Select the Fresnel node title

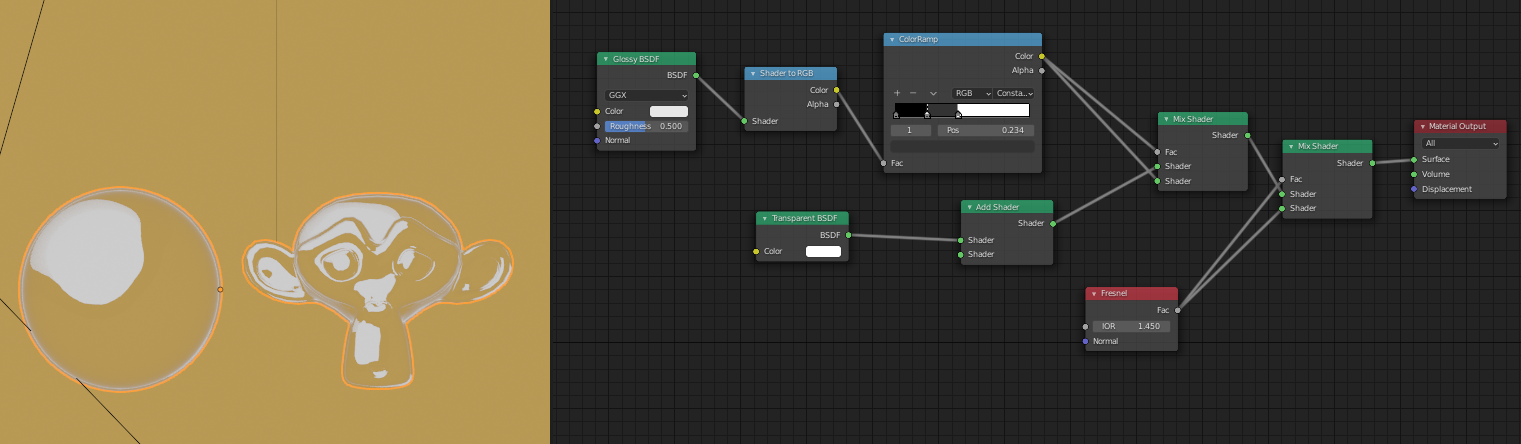click(x=1113, y=294)
